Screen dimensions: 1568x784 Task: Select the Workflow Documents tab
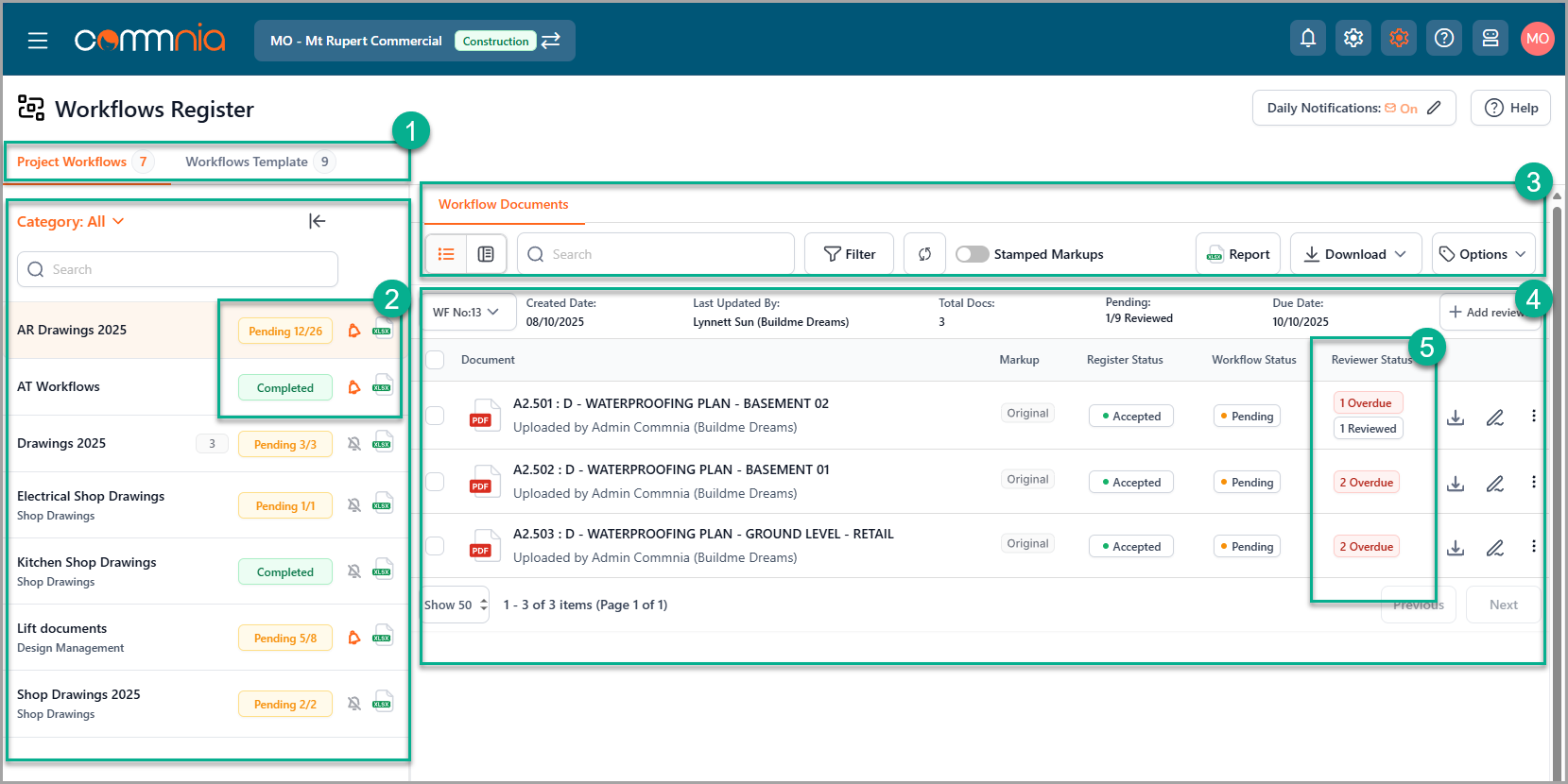click(x=503, y=205)
